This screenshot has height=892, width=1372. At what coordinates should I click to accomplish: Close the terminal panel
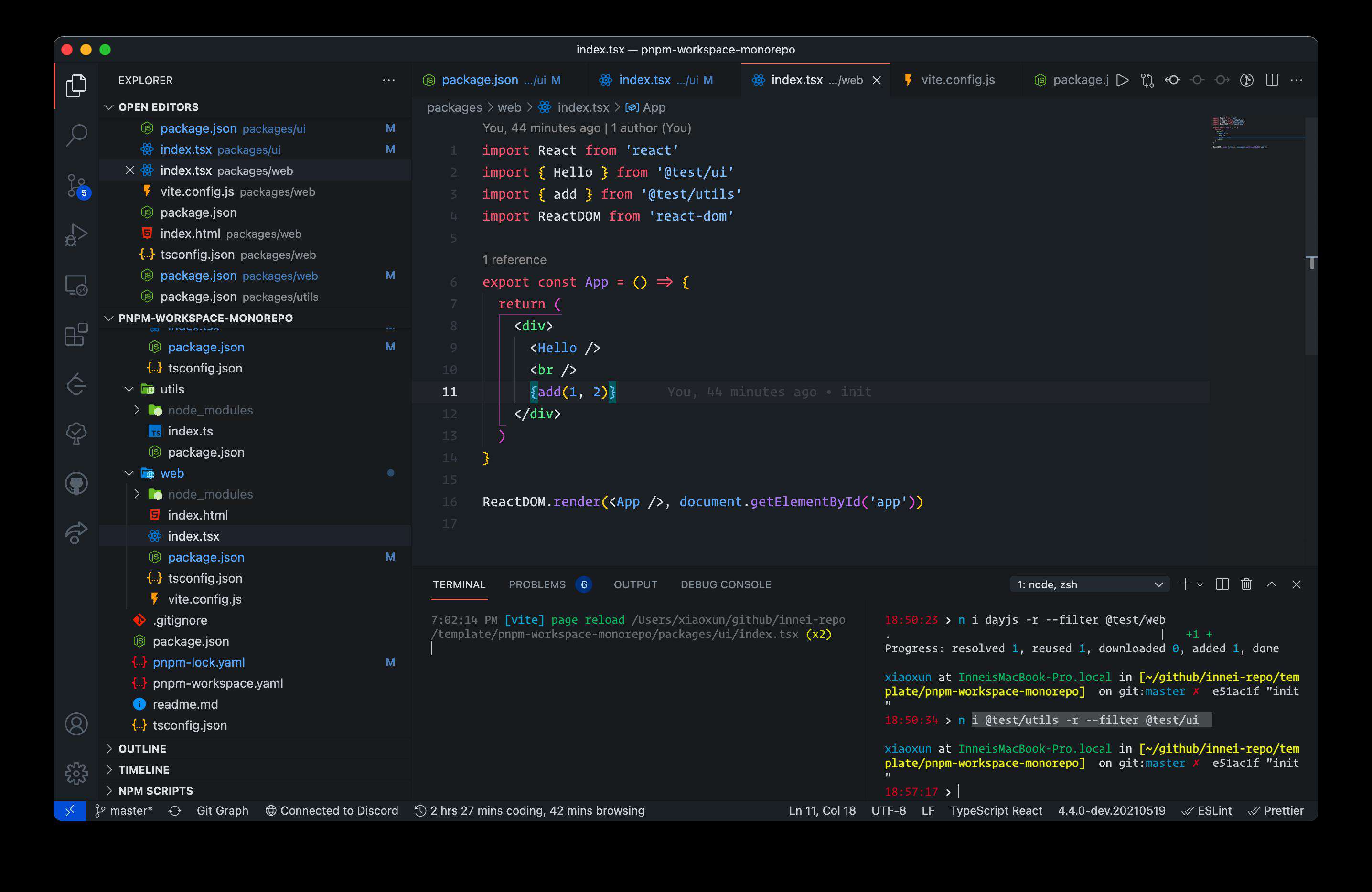(1297, 584)
